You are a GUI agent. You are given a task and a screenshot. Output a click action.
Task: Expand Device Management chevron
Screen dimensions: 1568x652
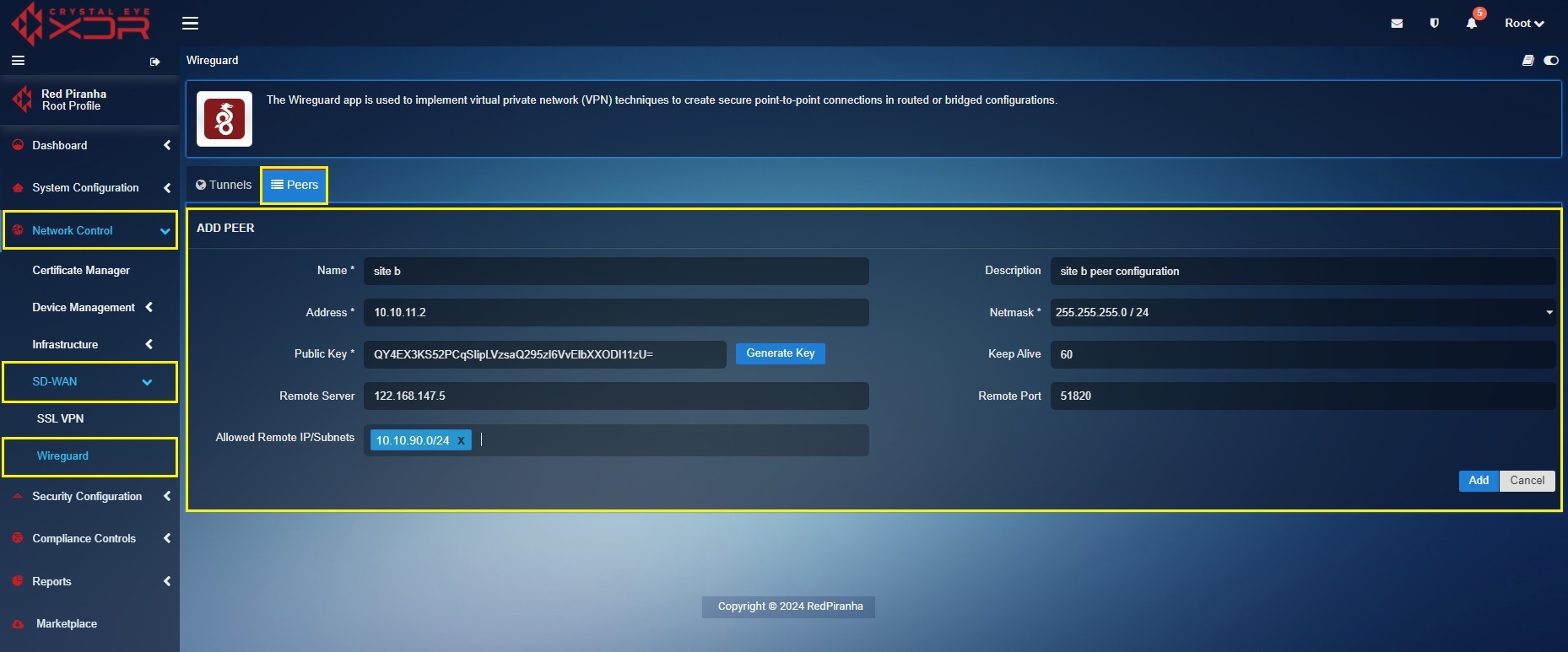coord(149,307)
